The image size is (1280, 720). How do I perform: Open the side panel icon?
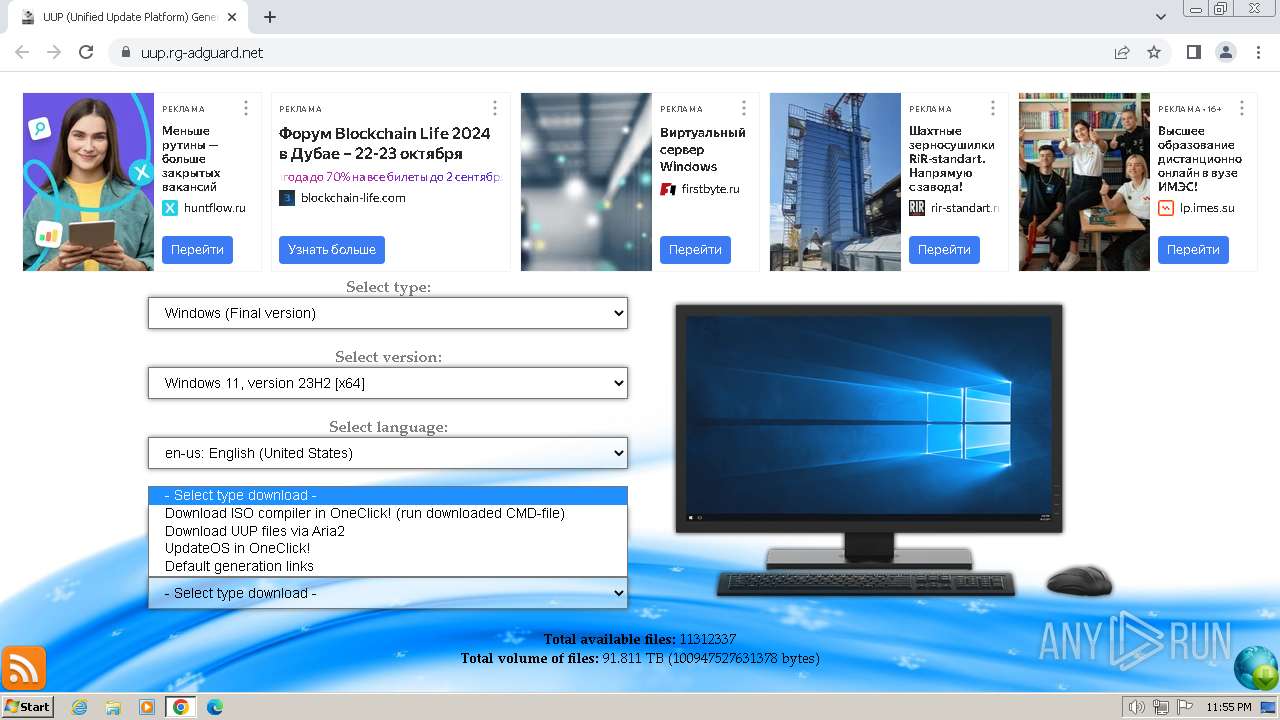[x=1193, y=52]
